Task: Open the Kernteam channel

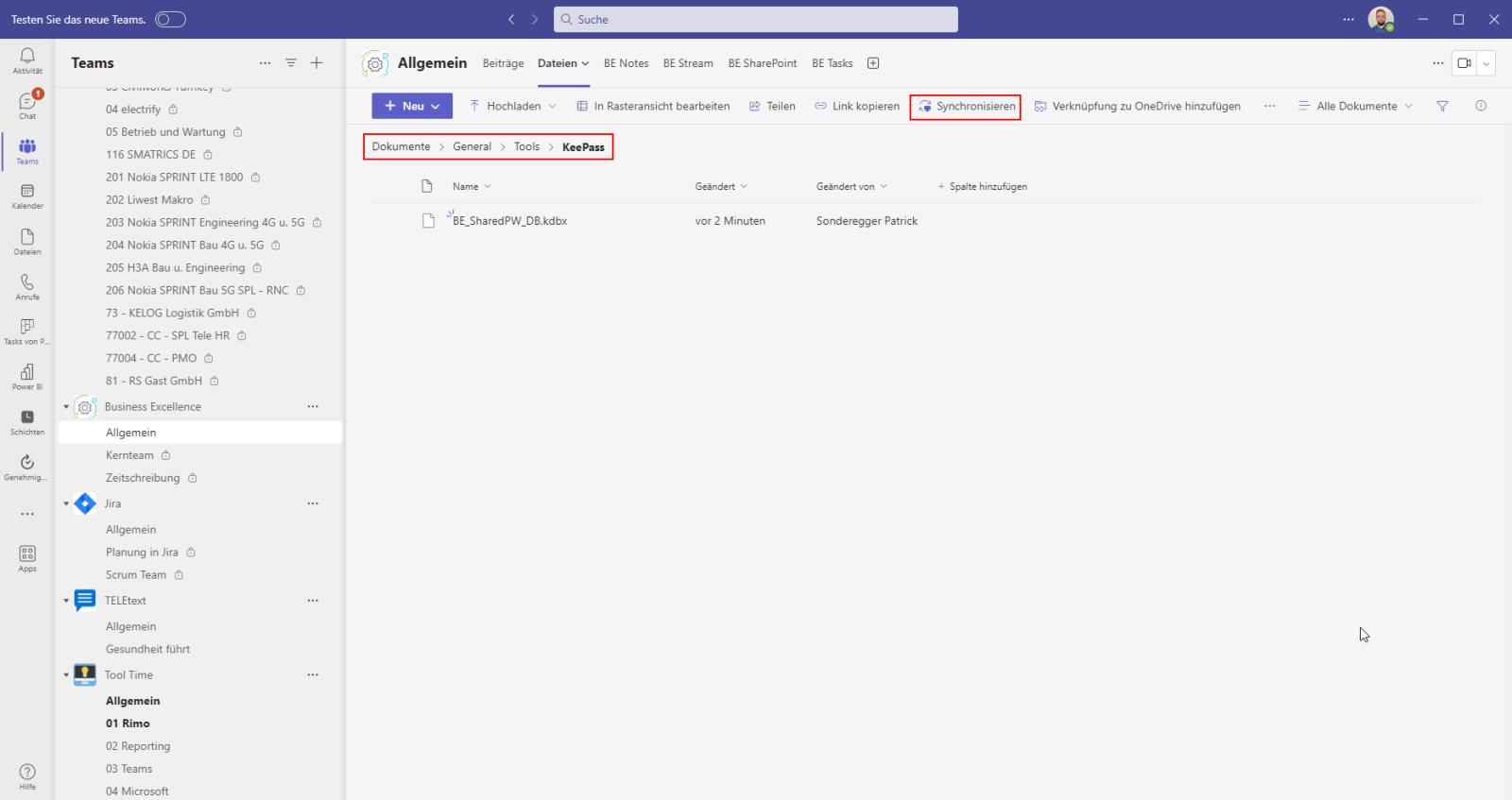Action: tap(129, 455)
